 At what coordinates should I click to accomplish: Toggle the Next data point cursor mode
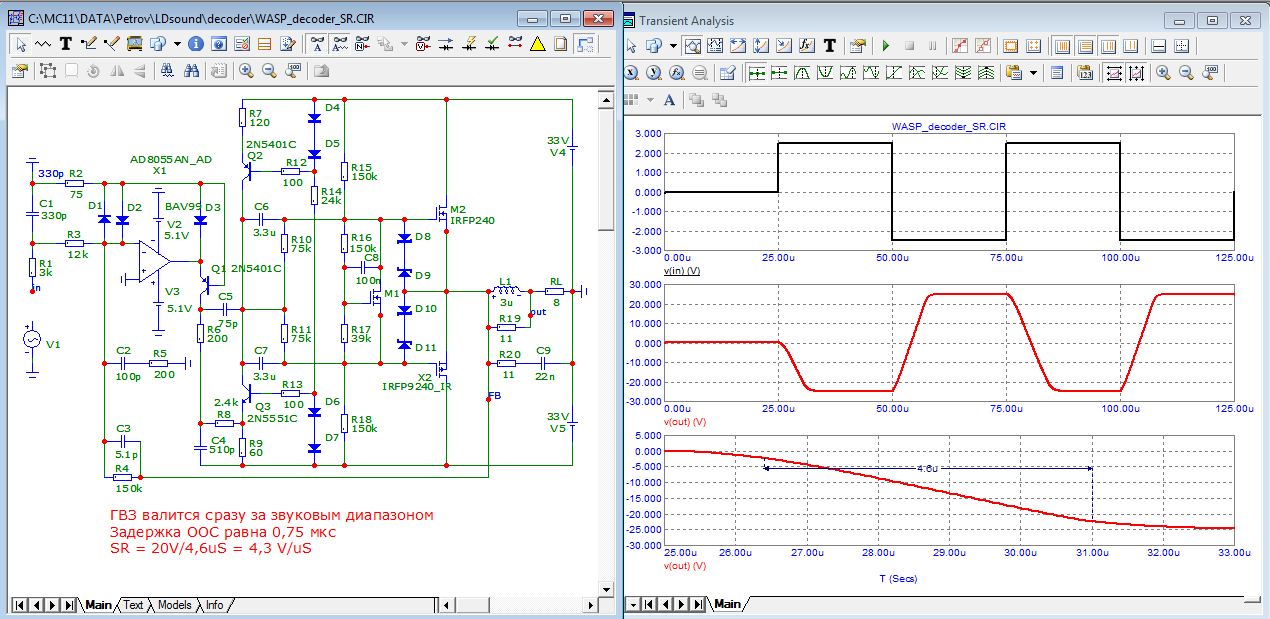(x=758, y=73)
